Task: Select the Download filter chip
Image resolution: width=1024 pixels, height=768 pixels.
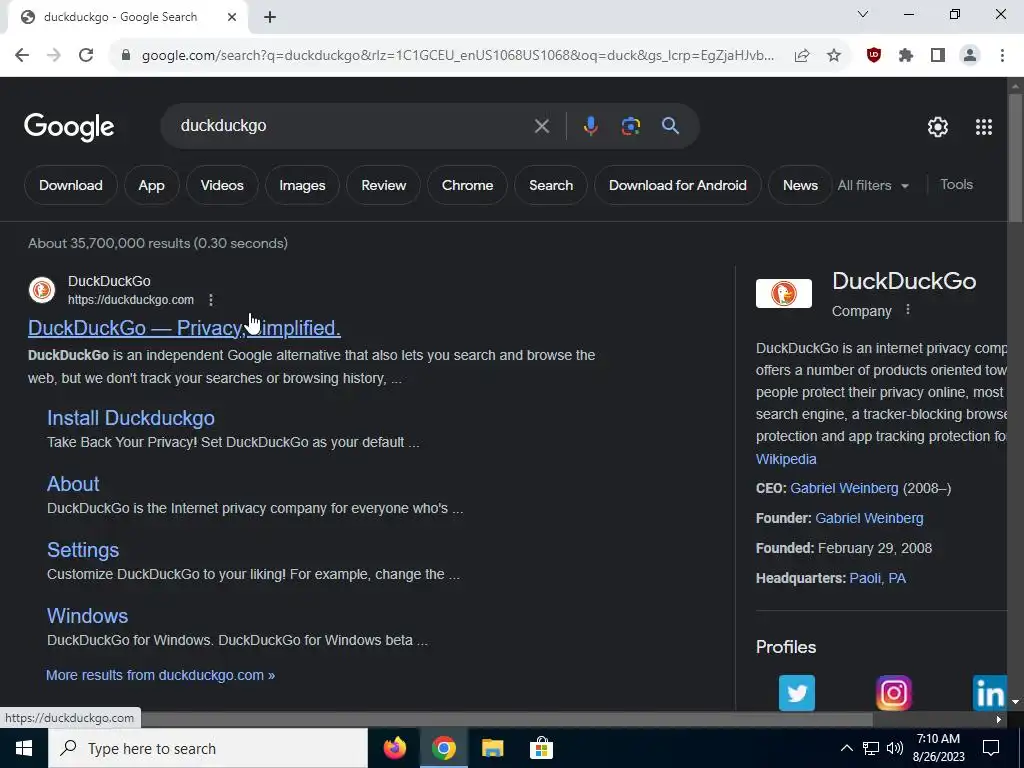Action: (x=71, y=185)
